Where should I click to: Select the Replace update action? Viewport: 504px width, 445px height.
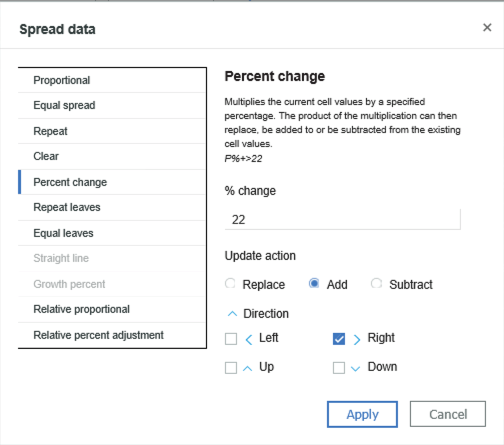coord(230,284)
